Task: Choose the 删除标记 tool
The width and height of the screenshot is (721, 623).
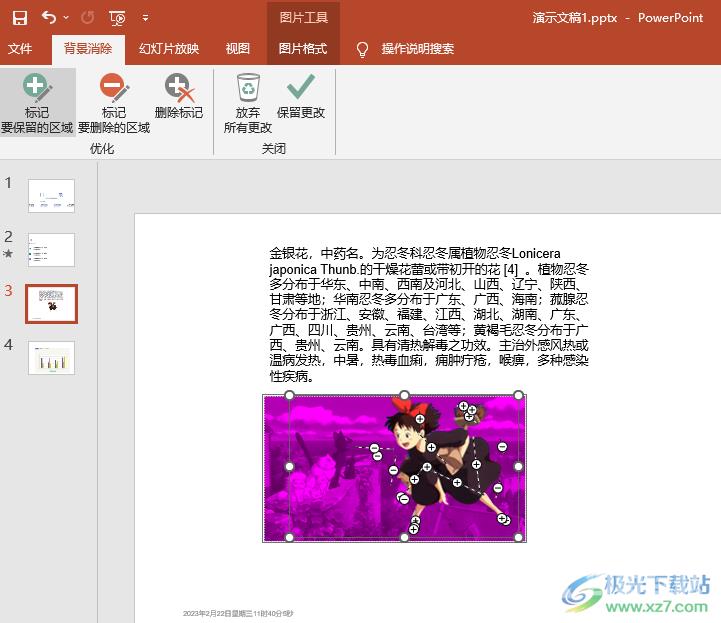Action: 179,97
